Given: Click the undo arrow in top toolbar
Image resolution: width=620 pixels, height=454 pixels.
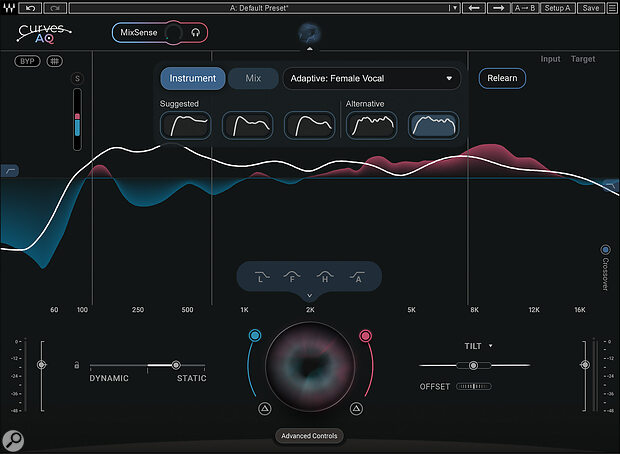Looking at the screenshot, I should click(x=32, y=7).
